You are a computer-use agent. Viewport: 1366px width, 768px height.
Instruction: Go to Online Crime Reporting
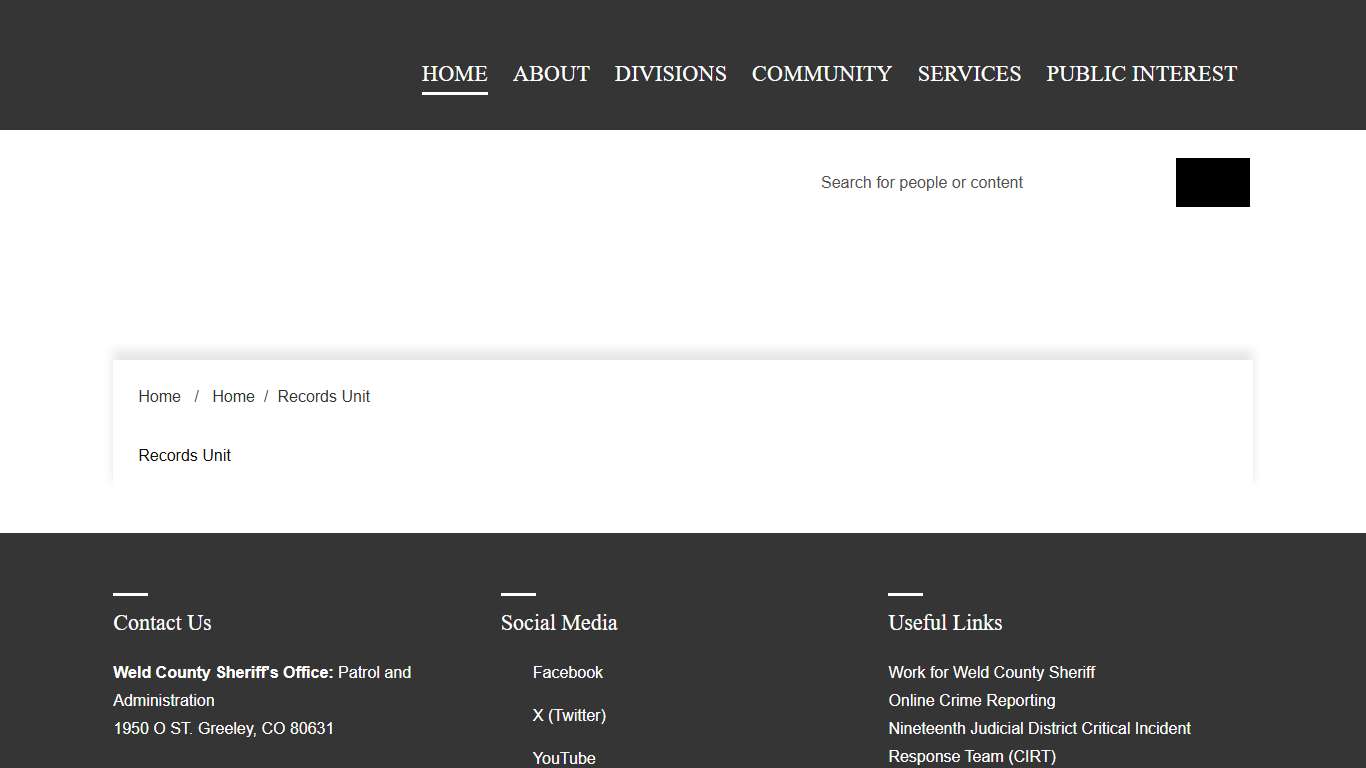tap(971, 700)
